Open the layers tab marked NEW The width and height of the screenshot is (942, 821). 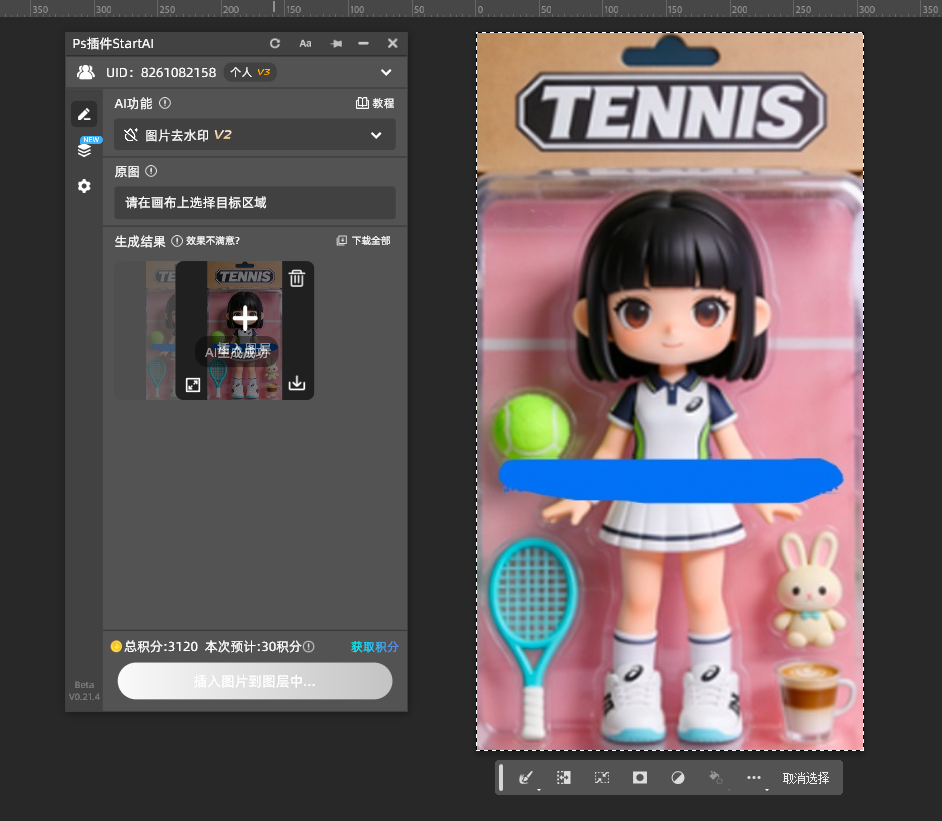[84, 150]
